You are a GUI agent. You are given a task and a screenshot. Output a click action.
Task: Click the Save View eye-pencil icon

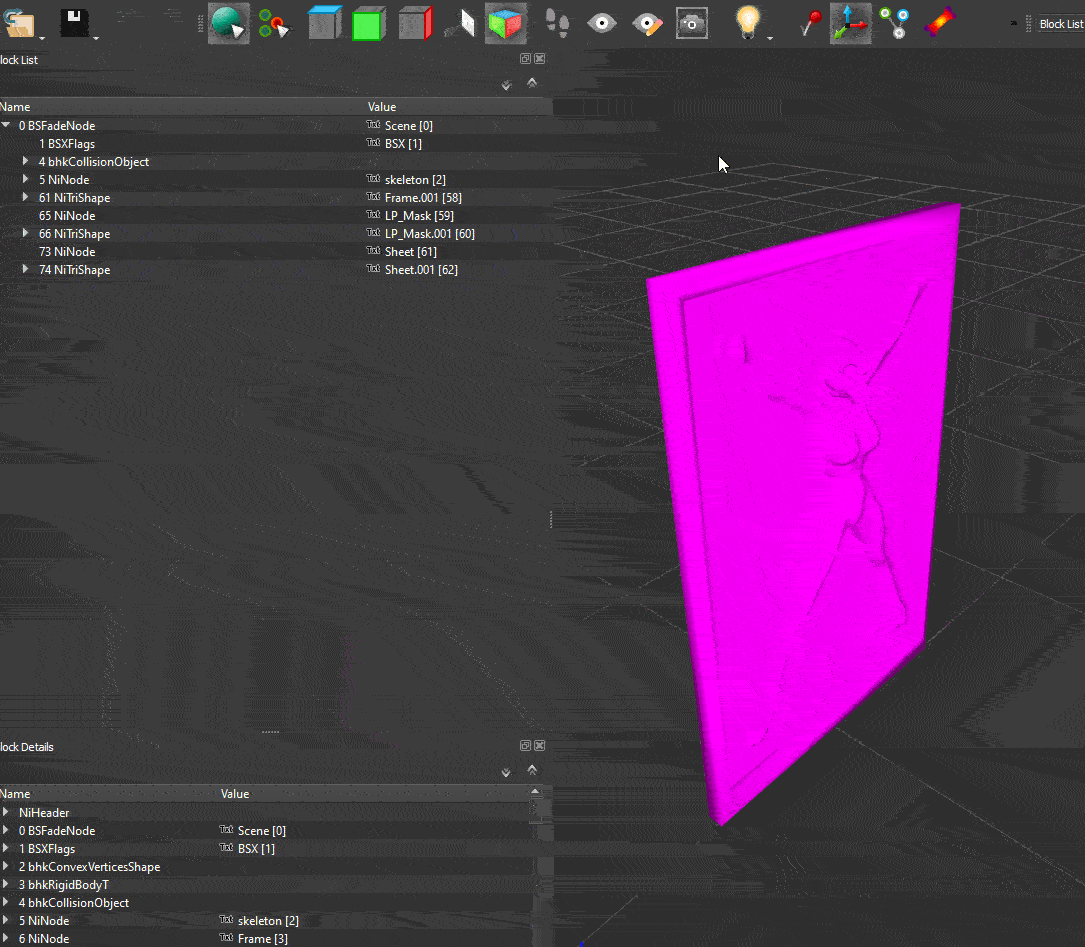point(647,24)
